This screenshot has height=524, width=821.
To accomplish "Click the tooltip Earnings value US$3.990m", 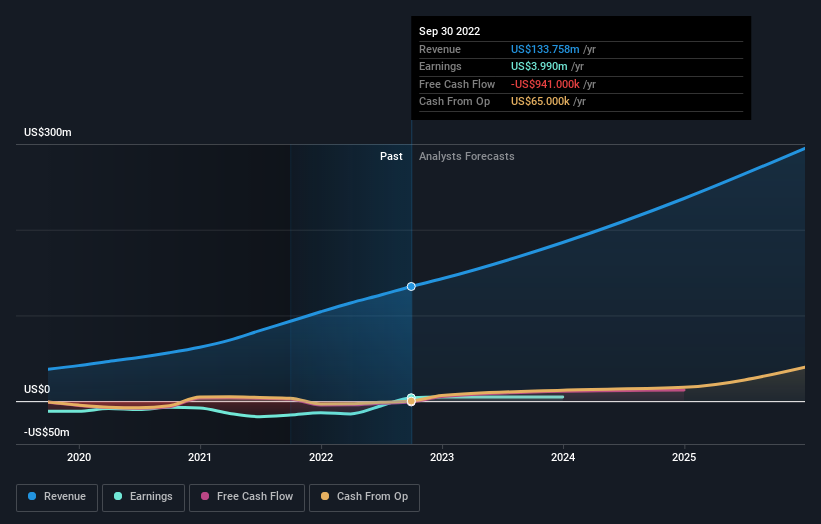I will click(x=539, y=66).
